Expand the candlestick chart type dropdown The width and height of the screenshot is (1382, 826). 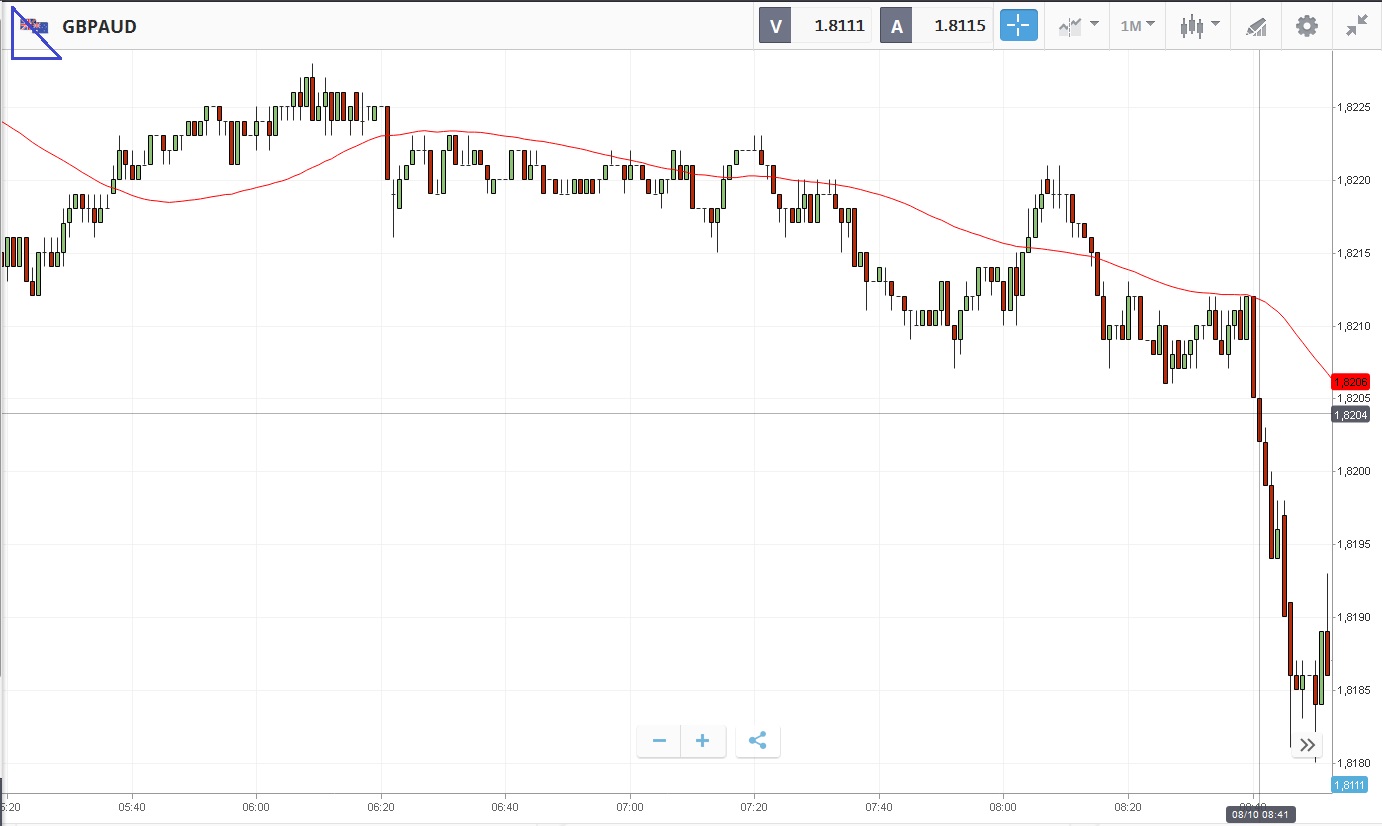(1199, 26)
